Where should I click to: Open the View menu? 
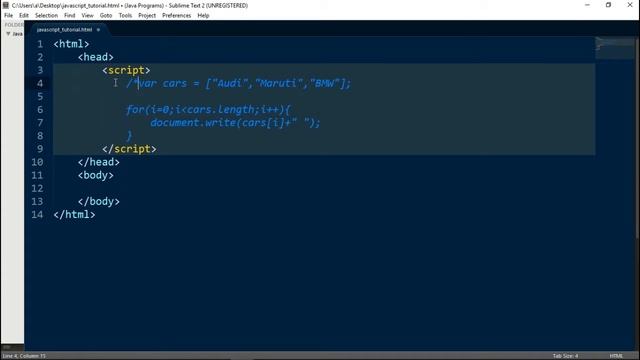coord(87,16)
